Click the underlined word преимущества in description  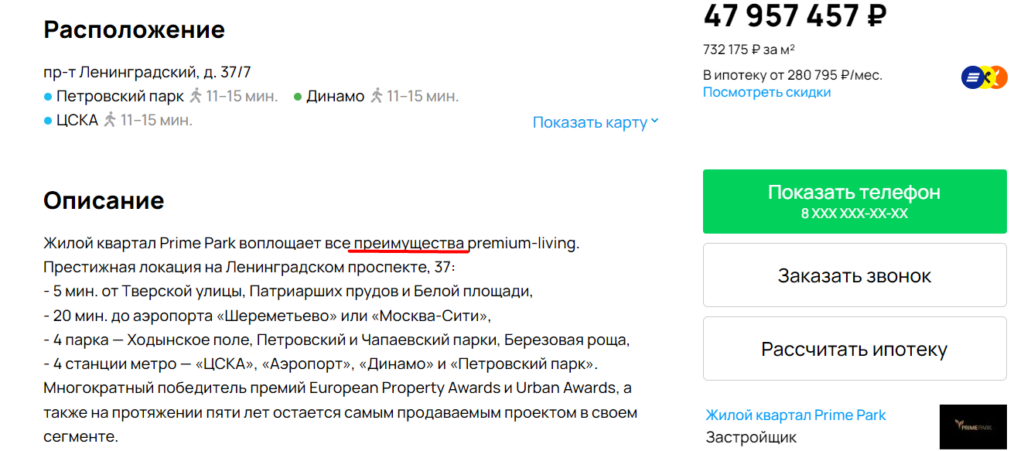(x=410, y=244)
